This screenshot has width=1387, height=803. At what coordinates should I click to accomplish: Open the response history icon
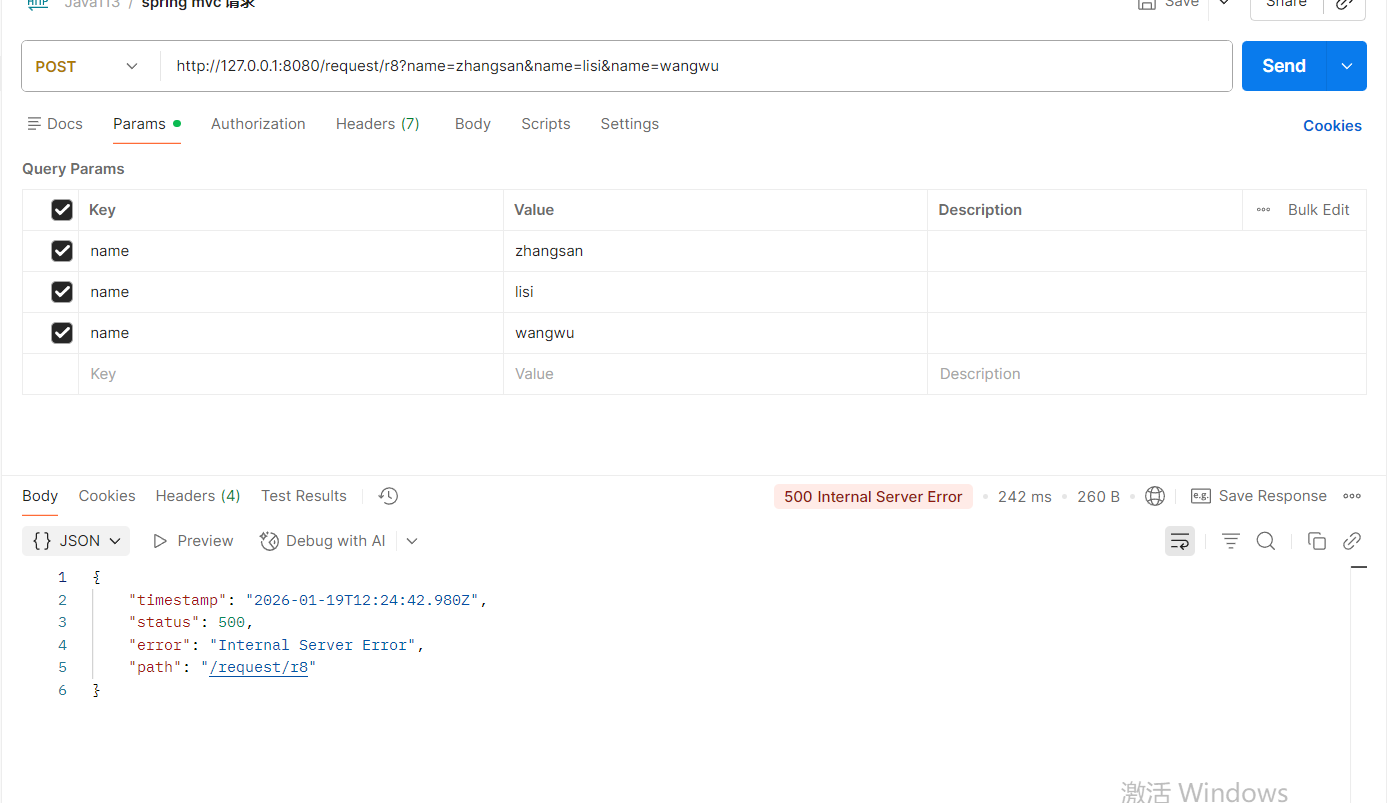[x=389, y=496]
